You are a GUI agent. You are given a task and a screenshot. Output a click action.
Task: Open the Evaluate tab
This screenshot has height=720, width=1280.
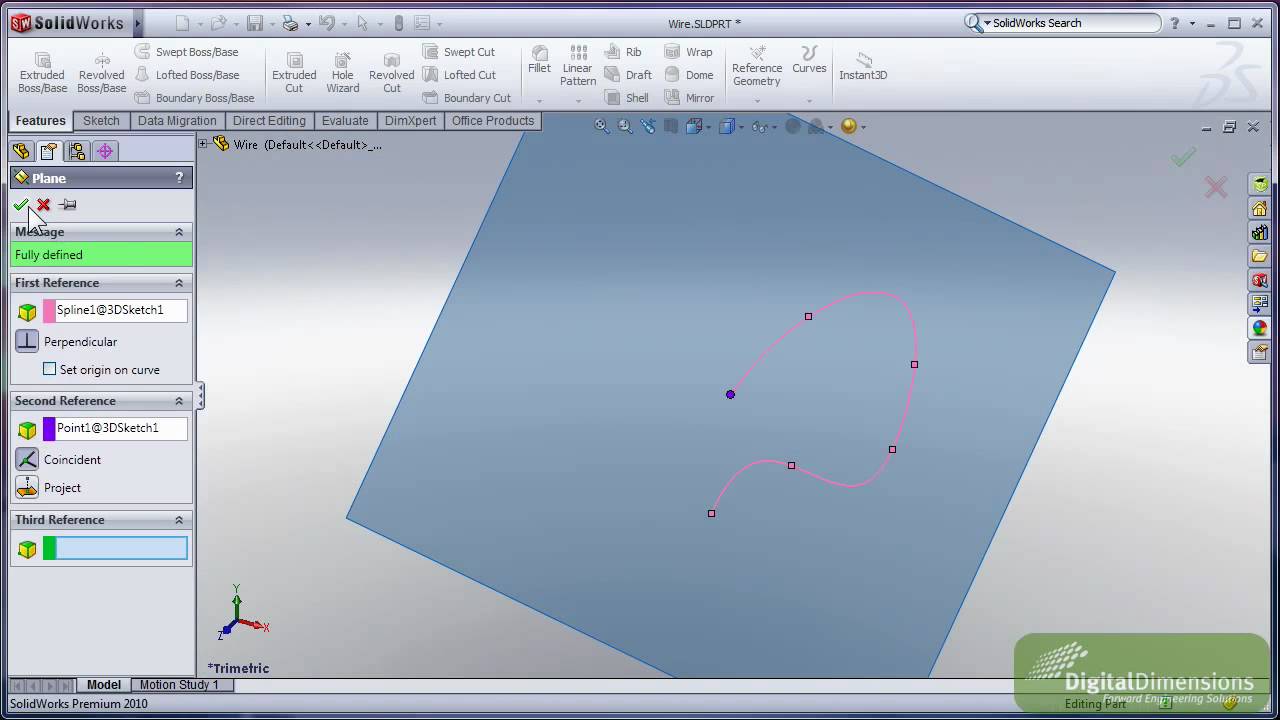(x=345, y=121)
